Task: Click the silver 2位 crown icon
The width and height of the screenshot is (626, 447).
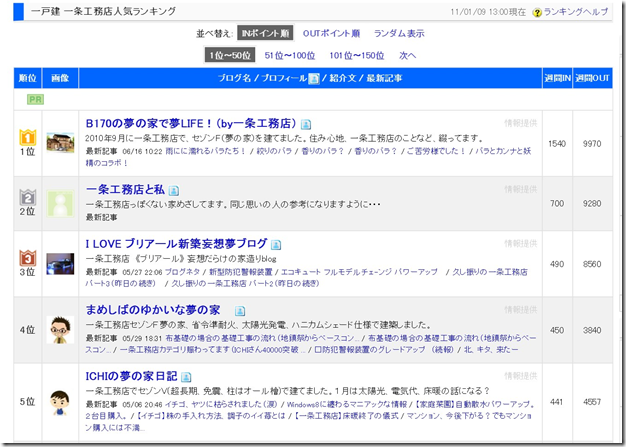Action: tap(28, 198)
